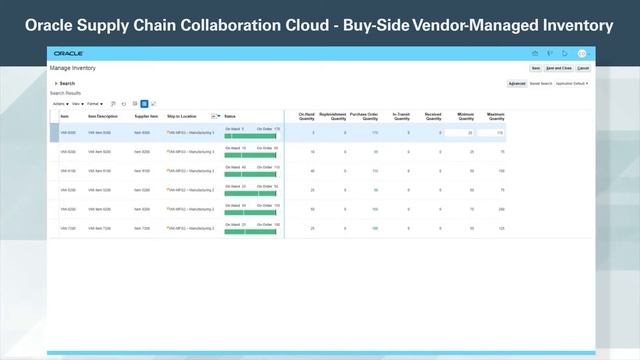Click the Oracle logo
The width and height of the screenshot is (640, 360).
point(69,53)
